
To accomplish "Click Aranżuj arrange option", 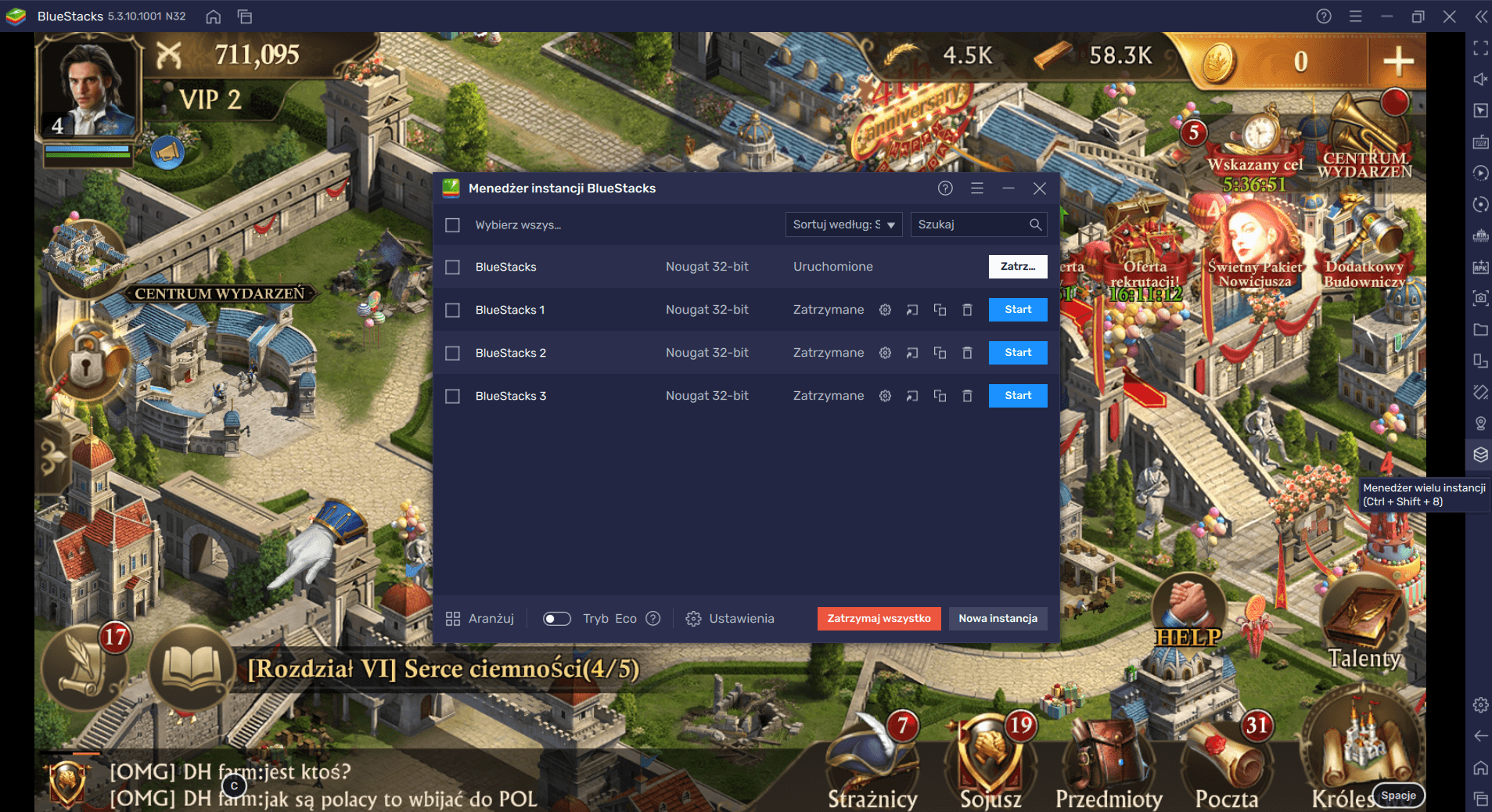I will click(x=480, y=619).
